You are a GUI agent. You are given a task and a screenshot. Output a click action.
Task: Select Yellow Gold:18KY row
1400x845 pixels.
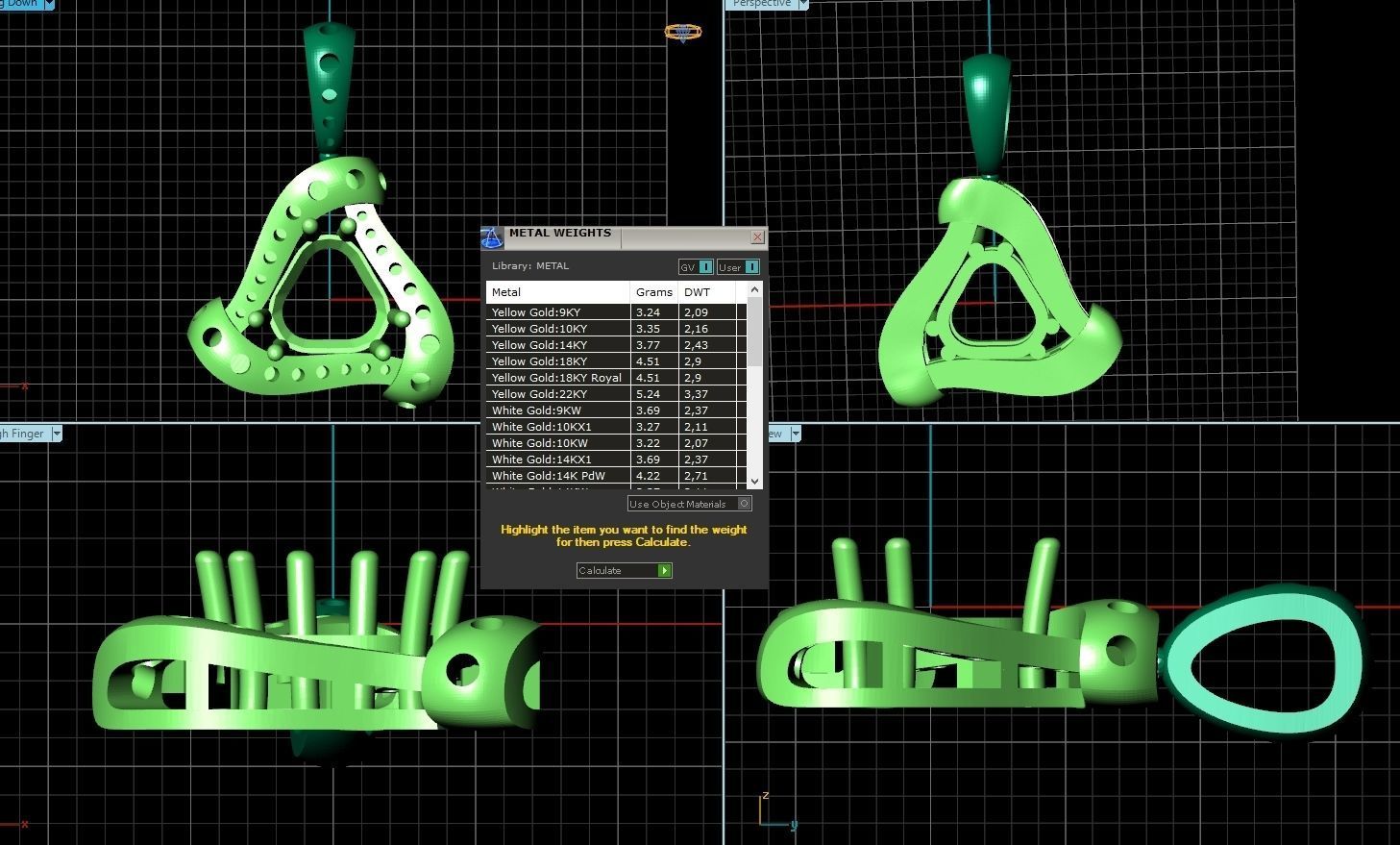pos(616,361)
